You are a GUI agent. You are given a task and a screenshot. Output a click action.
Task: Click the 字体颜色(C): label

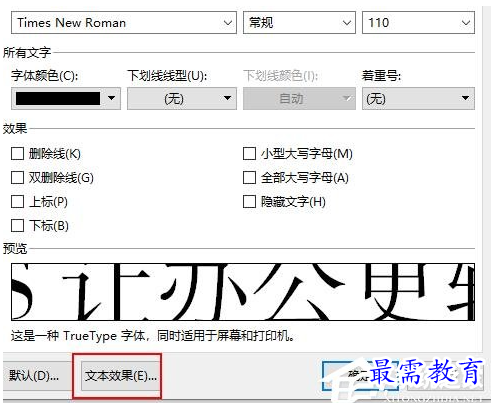coord(44,76)
